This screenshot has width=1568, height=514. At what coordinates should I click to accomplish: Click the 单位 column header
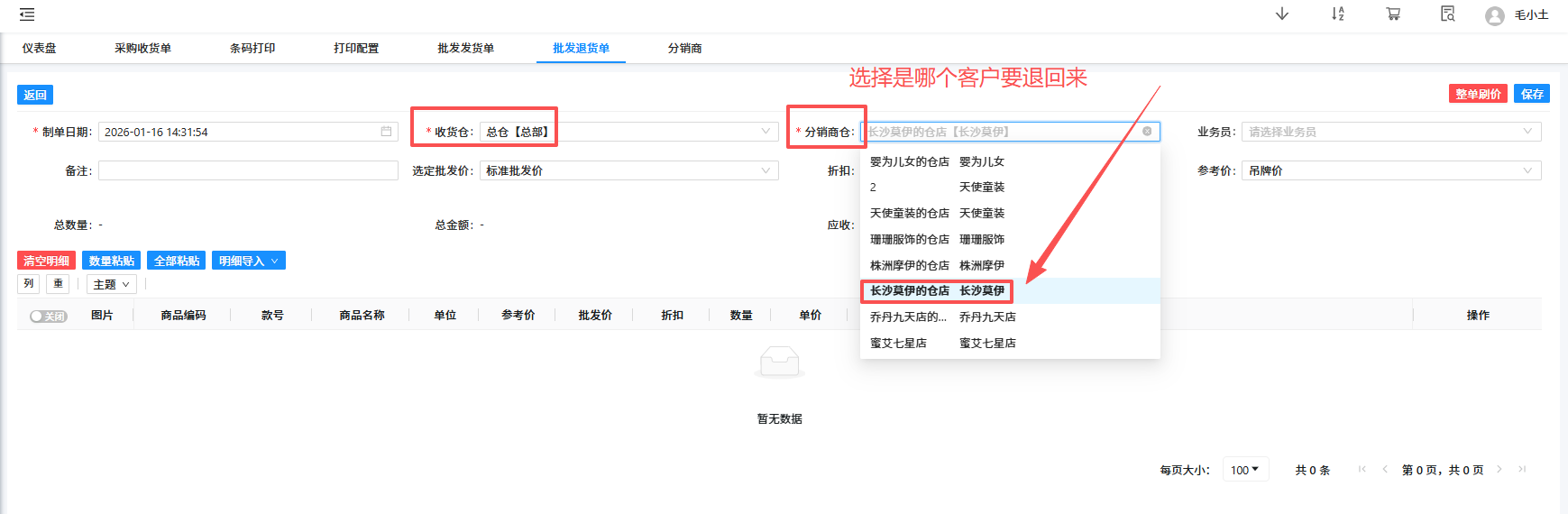coord(445,315)
